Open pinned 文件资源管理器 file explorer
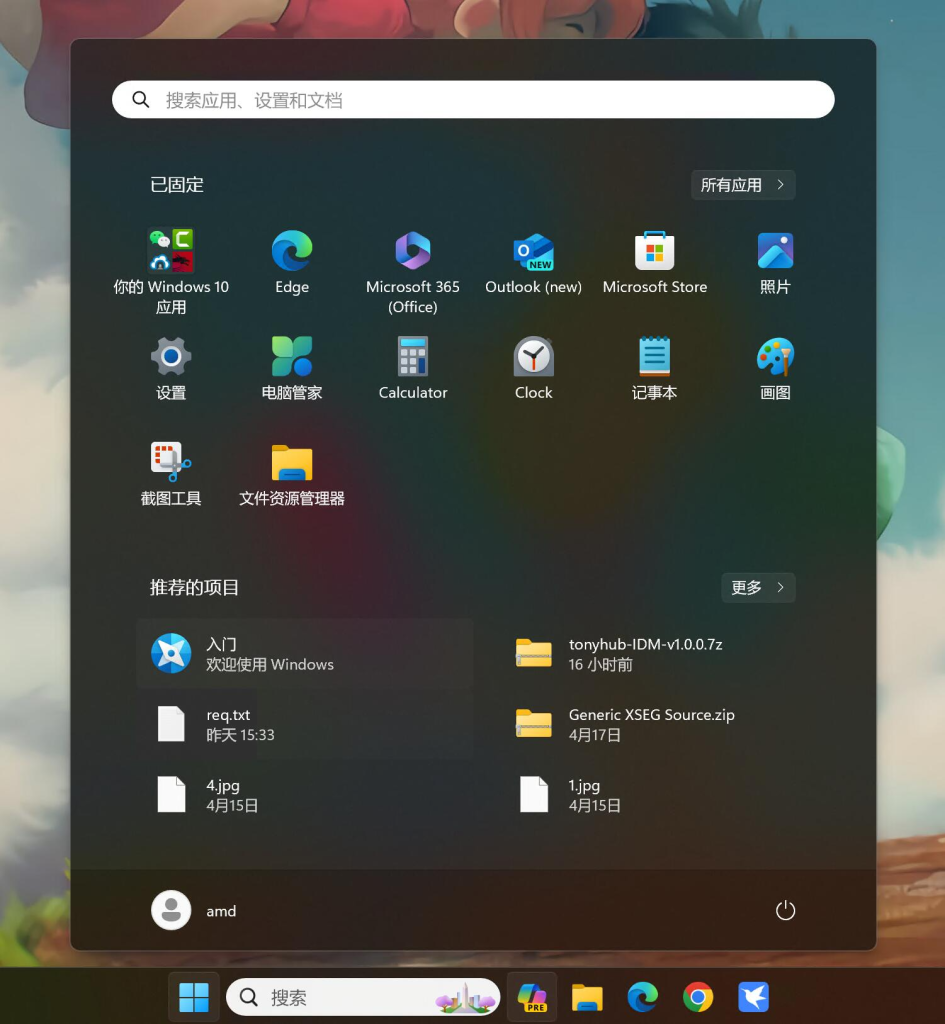 click(x=292, y=473)
